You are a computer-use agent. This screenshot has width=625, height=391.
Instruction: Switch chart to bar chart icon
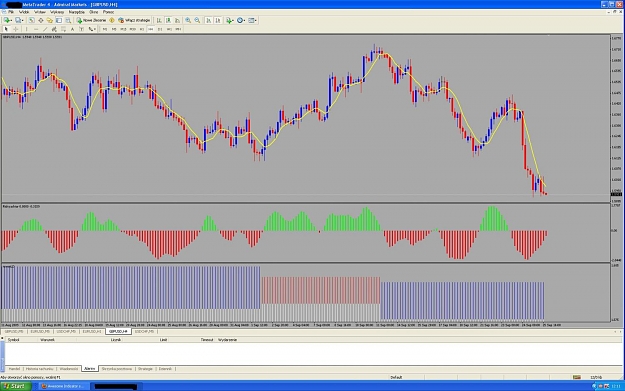159,20
